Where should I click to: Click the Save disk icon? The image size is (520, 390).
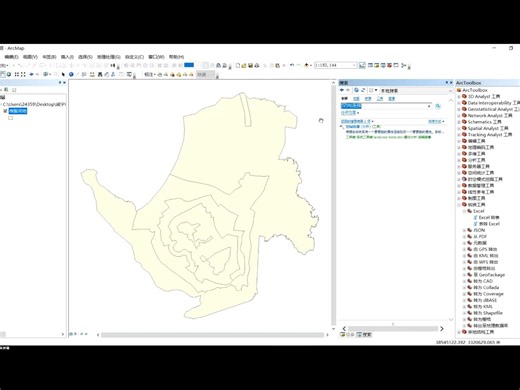click(250, 65)
